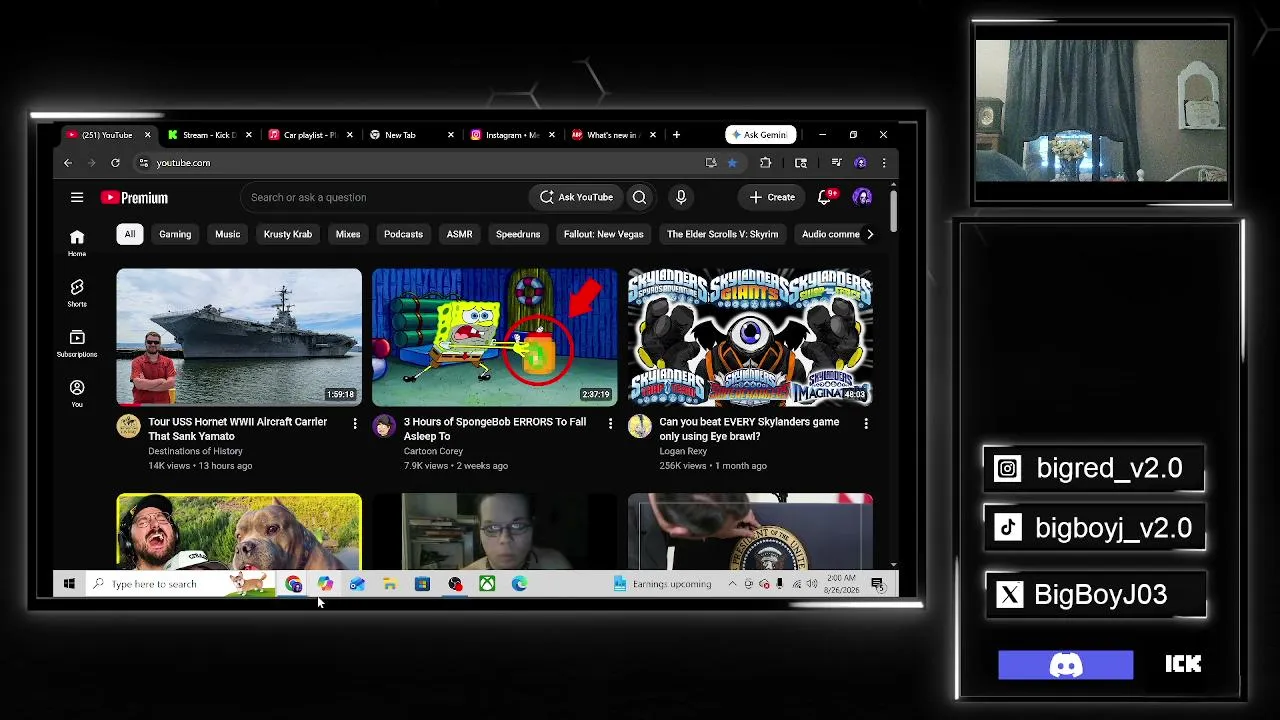Open the browser extensions puzzle icon
The width and height of the screenshot is (1280, 720).
(x=765, y=163)
